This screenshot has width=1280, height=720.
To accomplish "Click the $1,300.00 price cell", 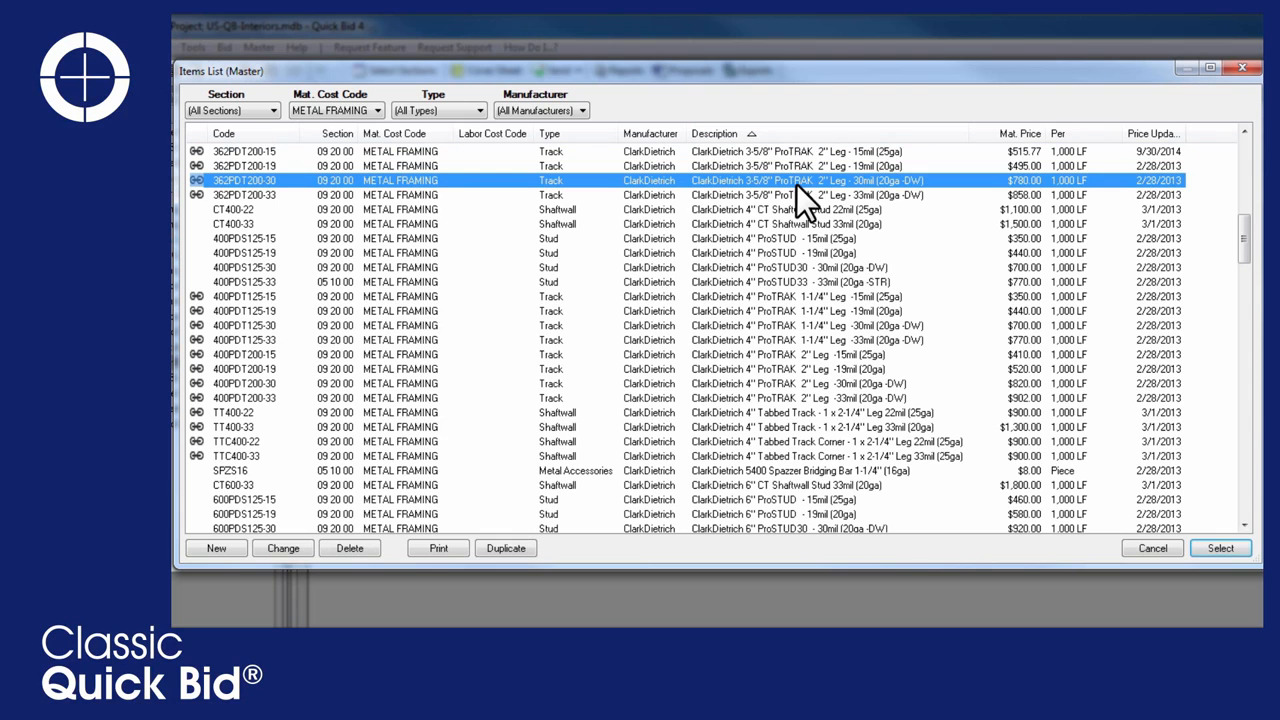I will click(x=1020, y=427).
